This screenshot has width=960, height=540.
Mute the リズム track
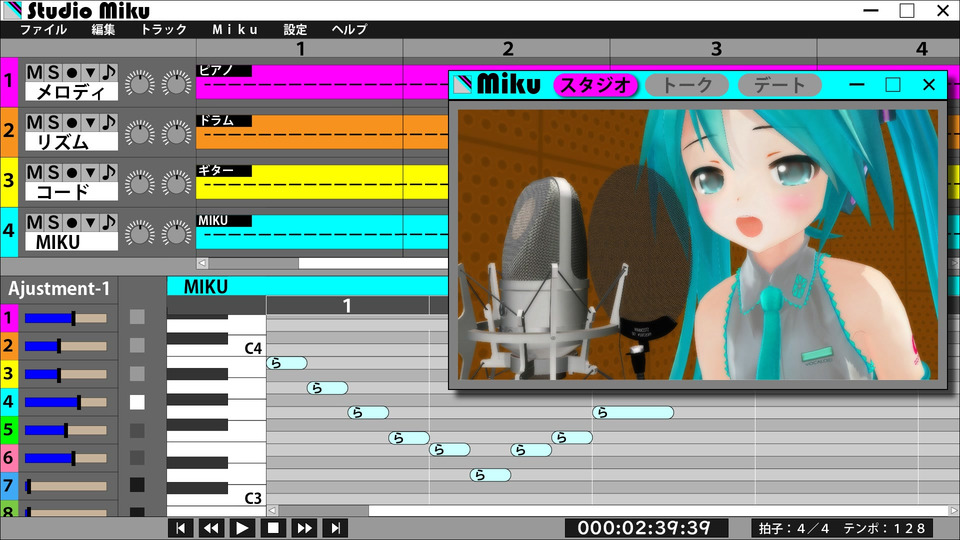[x=35, y=122]
